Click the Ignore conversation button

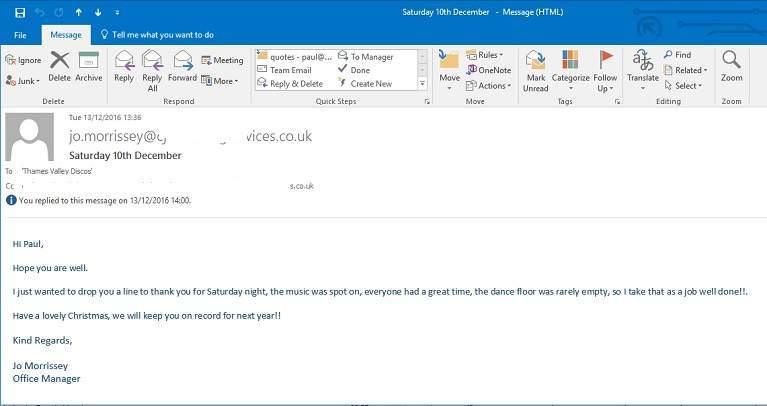pyautogui.click(x=23, y=60)
